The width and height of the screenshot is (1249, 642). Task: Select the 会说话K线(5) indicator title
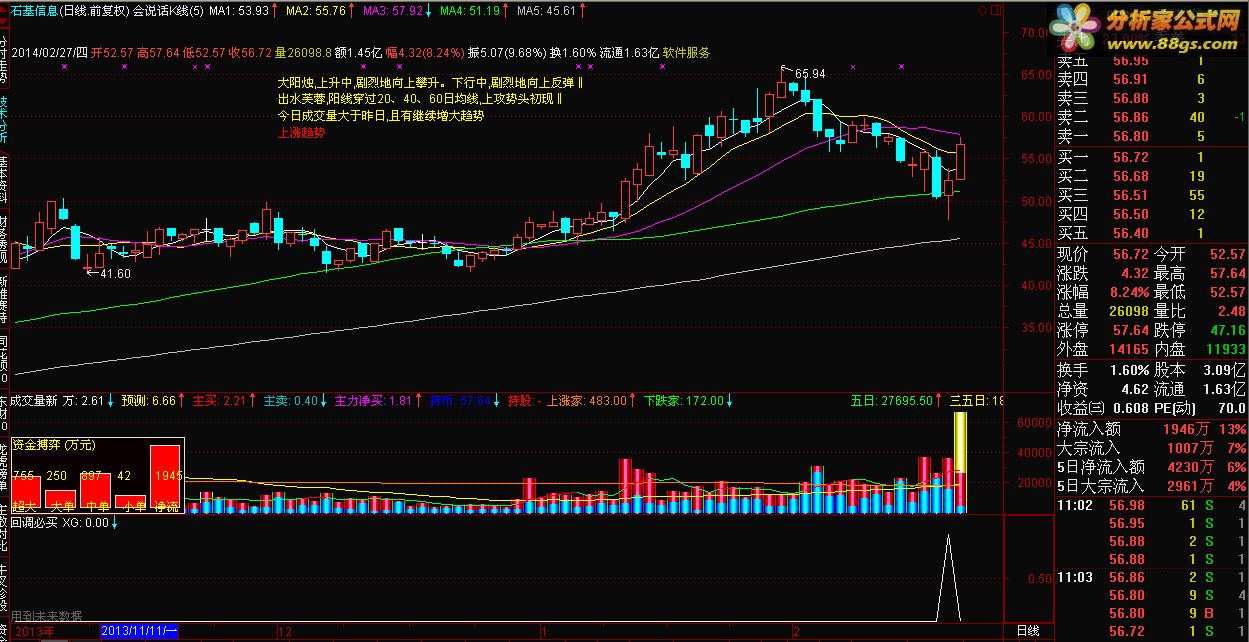(169, 10)
